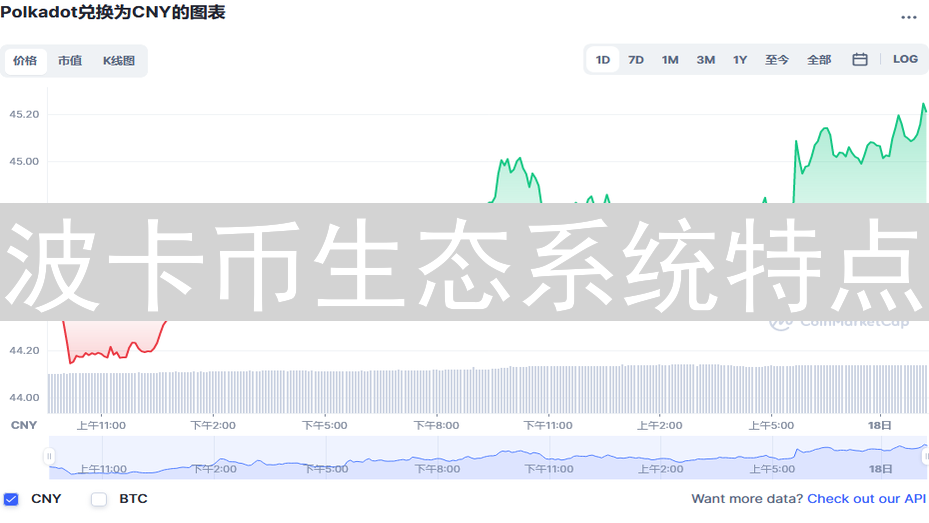Click the 下午11:00 x-axis label
The image size is (929, 523).
click(x=548, y=425)
